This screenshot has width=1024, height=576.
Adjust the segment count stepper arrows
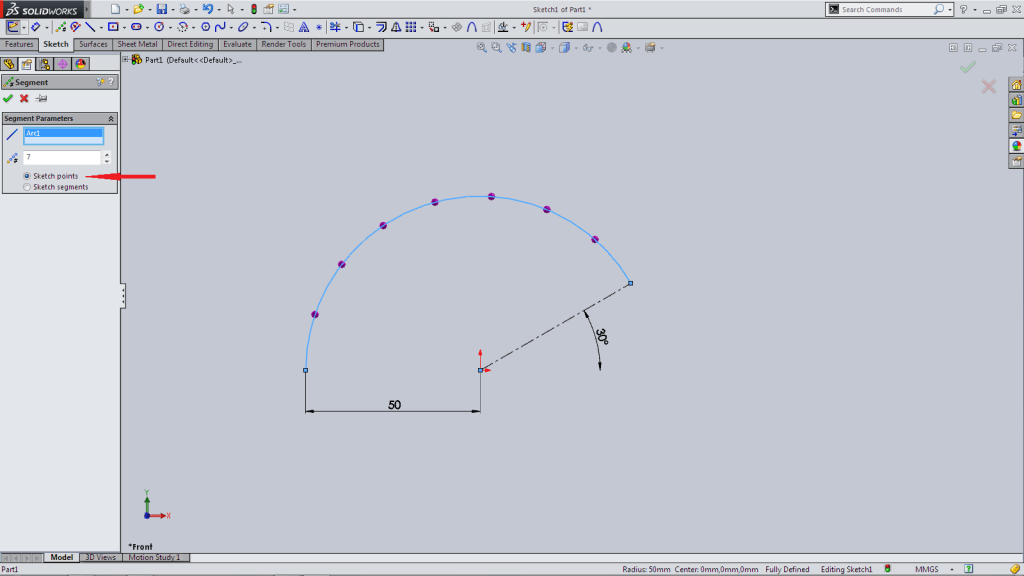pos(108,157)
